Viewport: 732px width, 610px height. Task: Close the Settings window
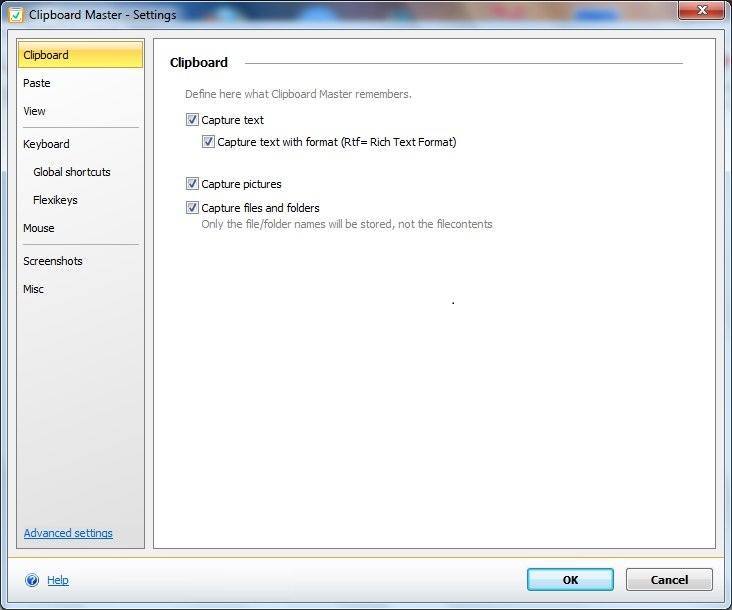(702, 10)
